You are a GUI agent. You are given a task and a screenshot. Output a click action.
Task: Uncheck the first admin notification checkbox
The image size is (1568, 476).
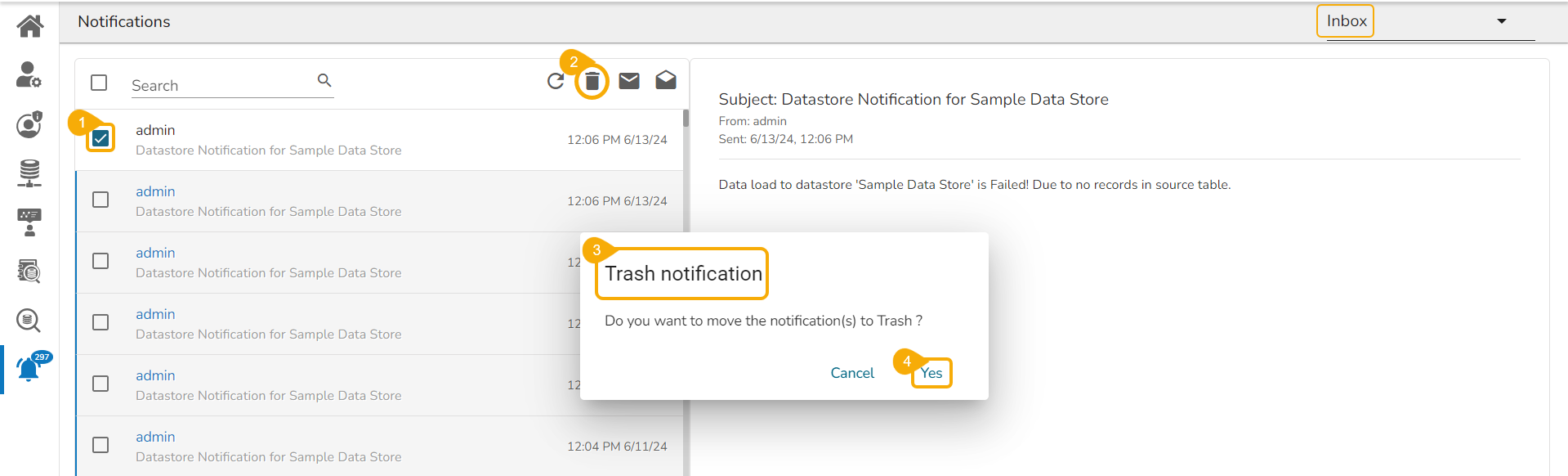click(x=101, y=138)
